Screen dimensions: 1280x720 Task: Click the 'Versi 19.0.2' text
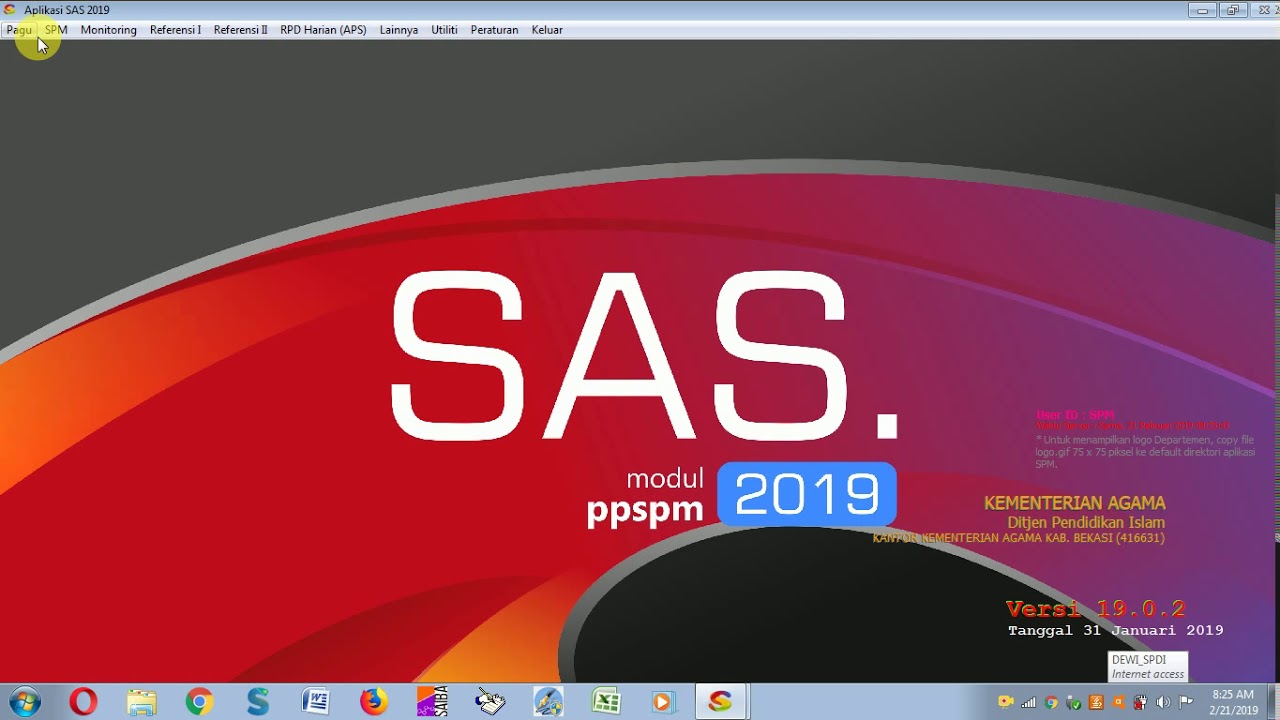(1096, 609)
